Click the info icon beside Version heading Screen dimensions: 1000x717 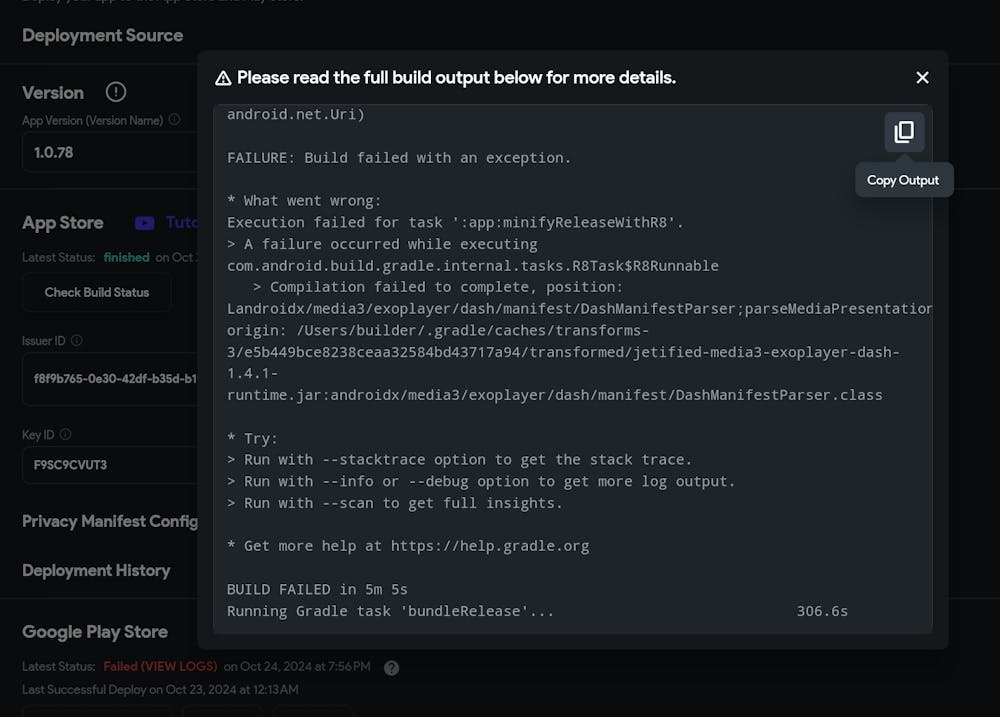(116, 92)
